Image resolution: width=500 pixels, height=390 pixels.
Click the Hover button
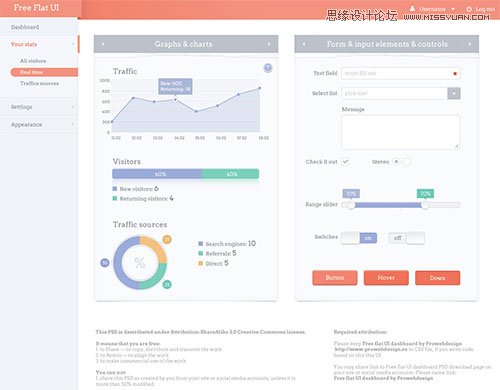386,278
